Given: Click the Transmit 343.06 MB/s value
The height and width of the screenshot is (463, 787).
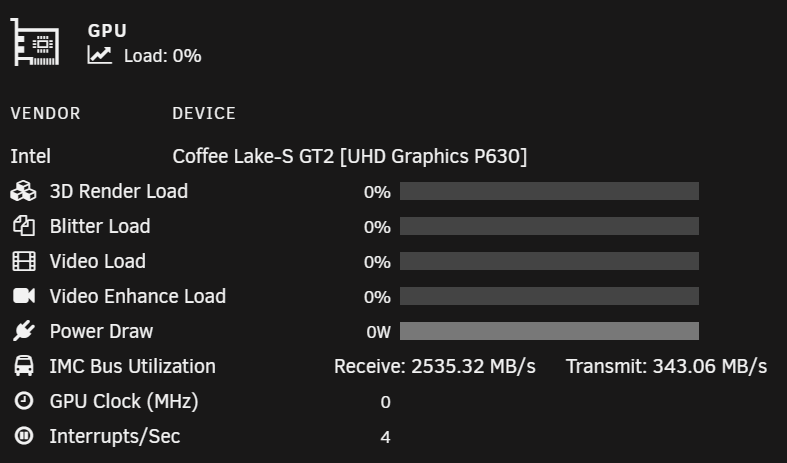Looking at the screenshot, I should [667, 367].
